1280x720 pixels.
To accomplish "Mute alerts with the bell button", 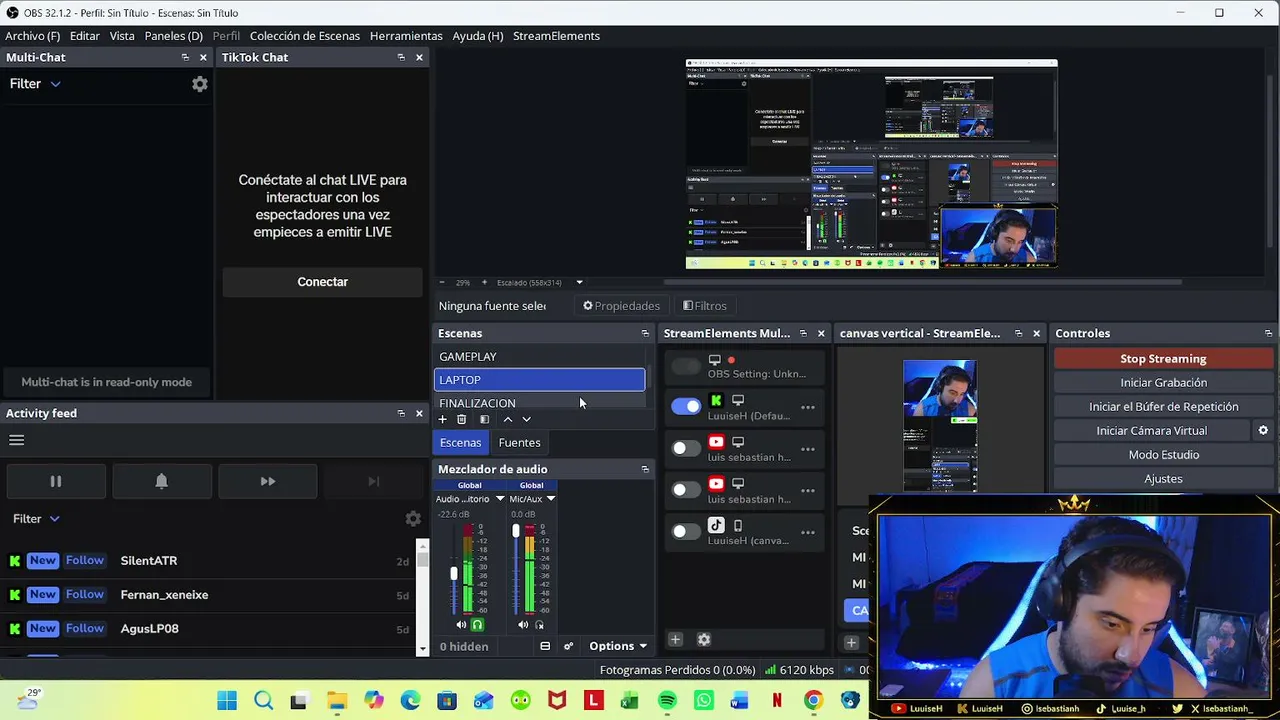I will click(x=162, y=481).
